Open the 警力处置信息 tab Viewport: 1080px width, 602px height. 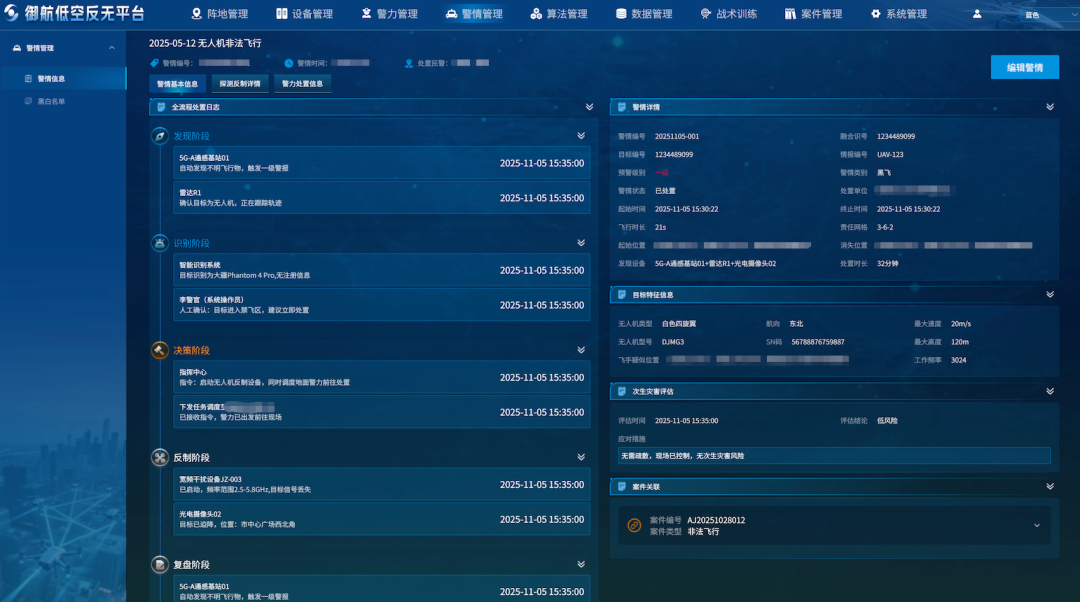302,84
